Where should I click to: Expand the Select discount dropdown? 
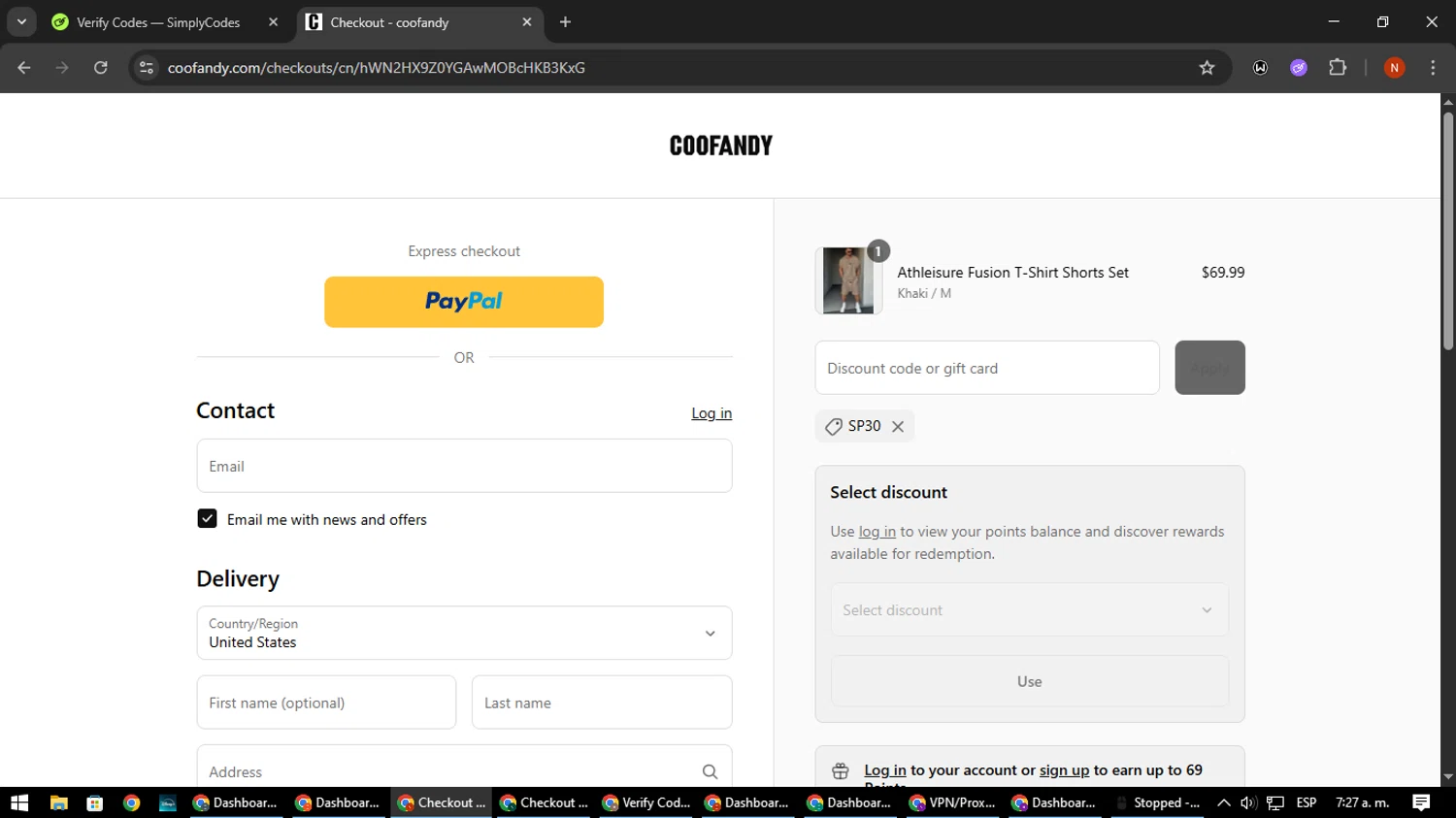click(x=1029, y=610)
